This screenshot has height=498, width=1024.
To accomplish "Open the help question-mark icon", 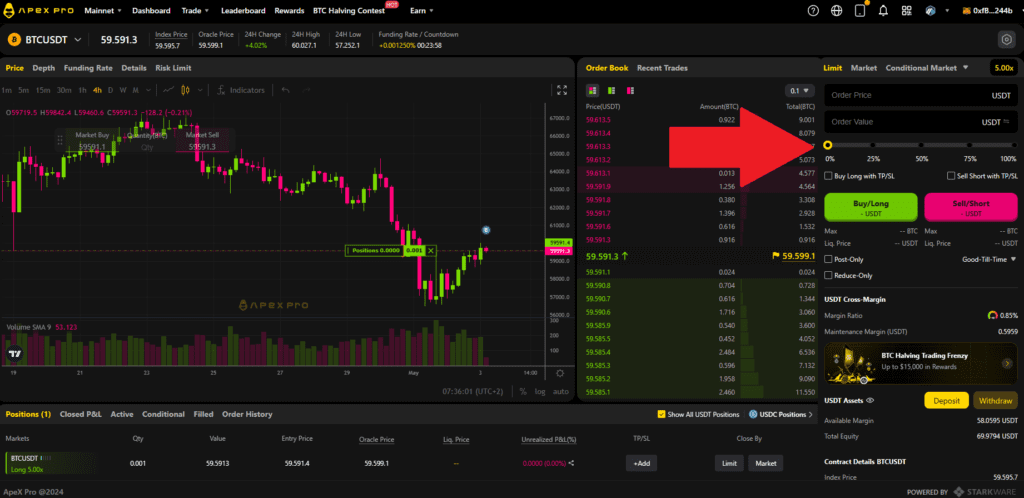I will click(x=811, y=11).
